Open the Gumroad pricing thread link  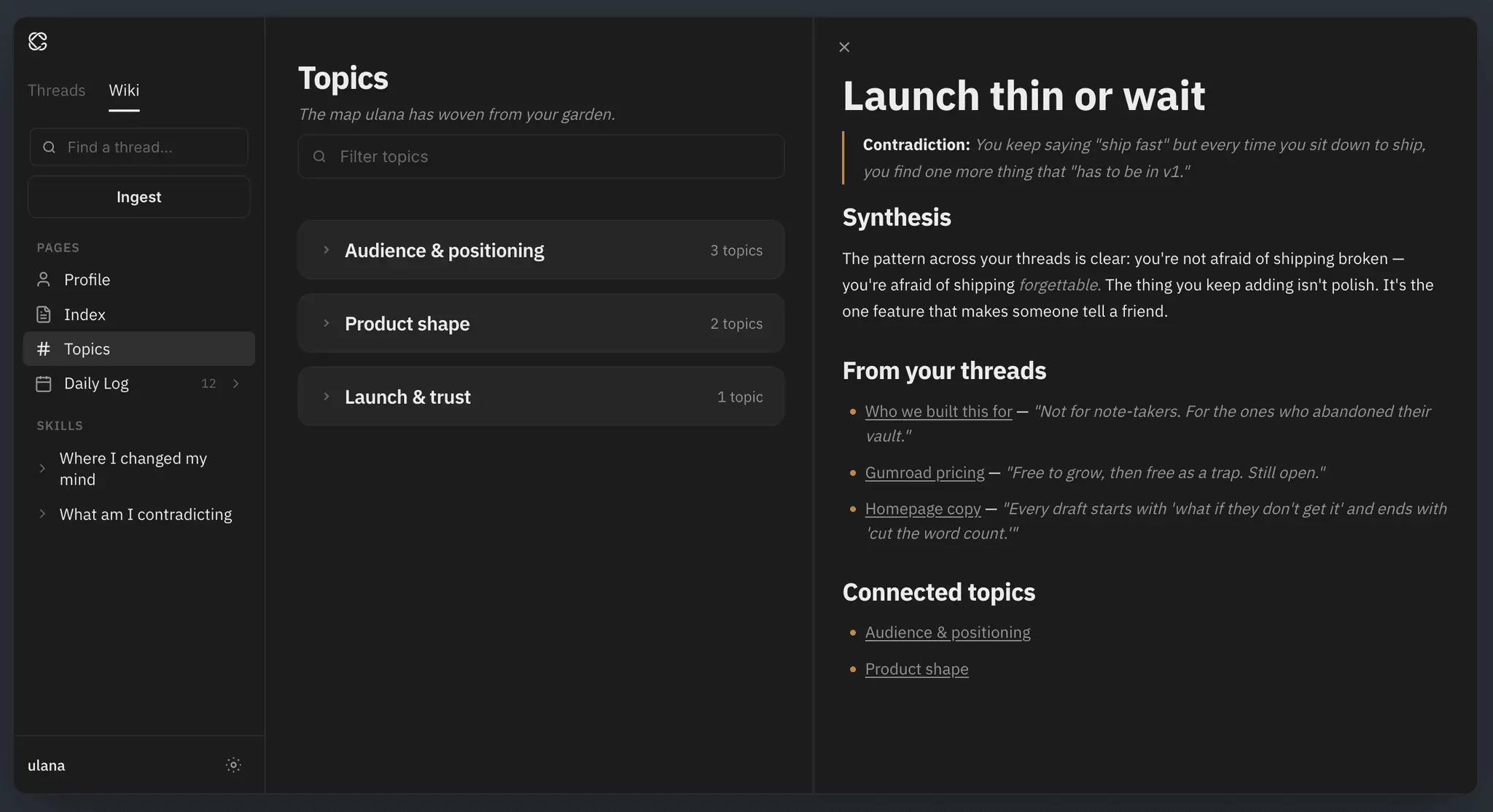click(x=924, y=472)
